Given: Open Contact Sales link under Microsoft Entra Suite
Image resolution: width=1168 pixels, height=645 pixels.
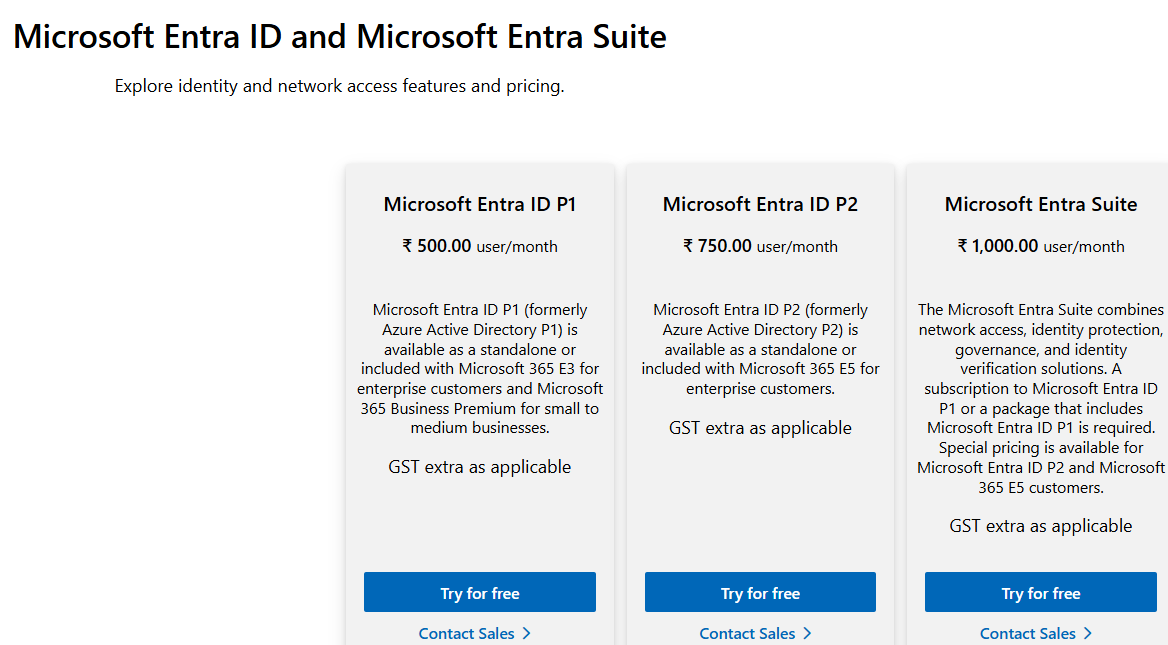Looking at the screenshot, I should pyautogui.click(x=1027, y=633).
